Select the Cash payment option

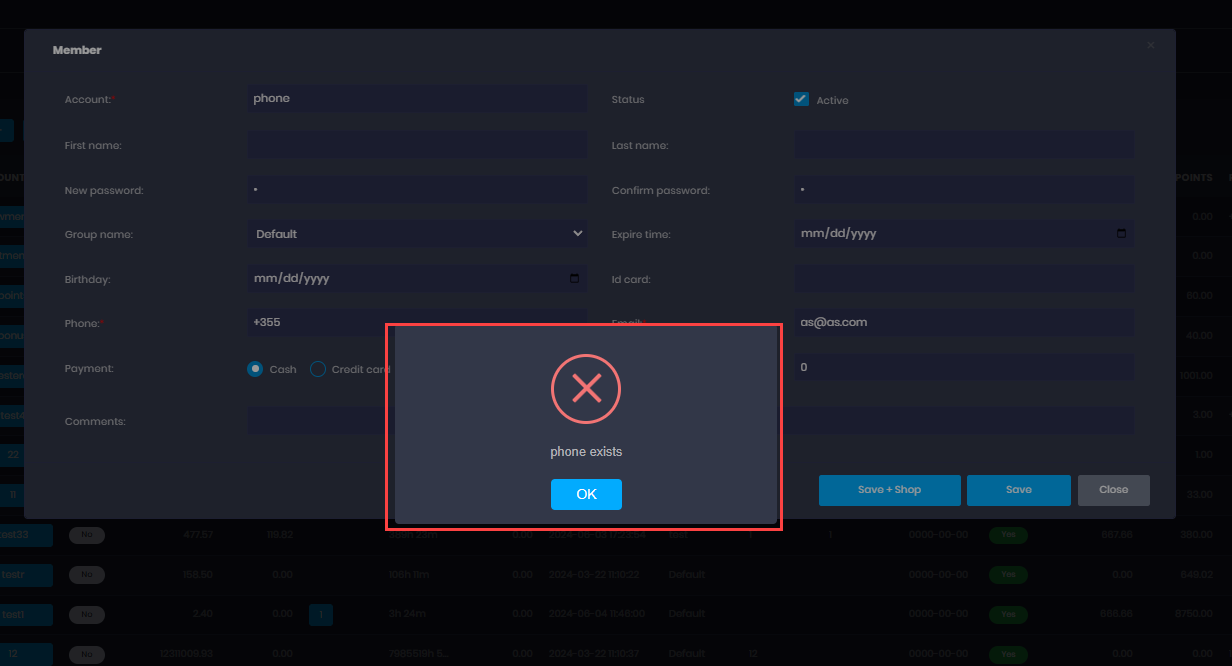(x=255, y=369)
